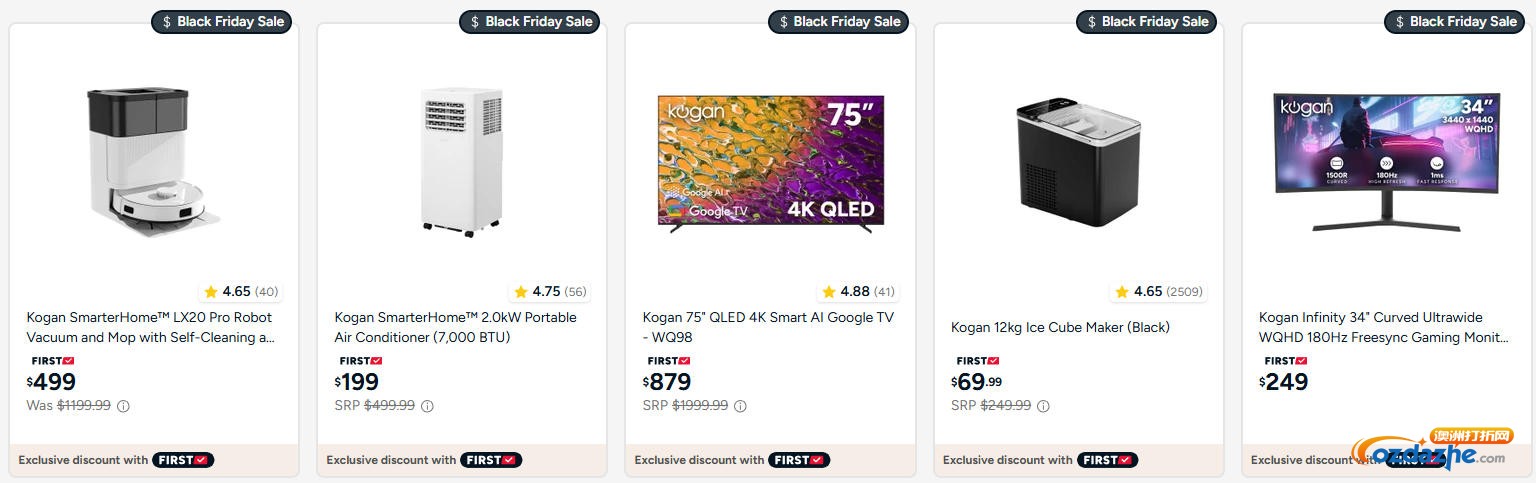The image size is (1536, 483).
Task: Click the 4.88 star rating on 75" TV
Action: tap(857, 292)
